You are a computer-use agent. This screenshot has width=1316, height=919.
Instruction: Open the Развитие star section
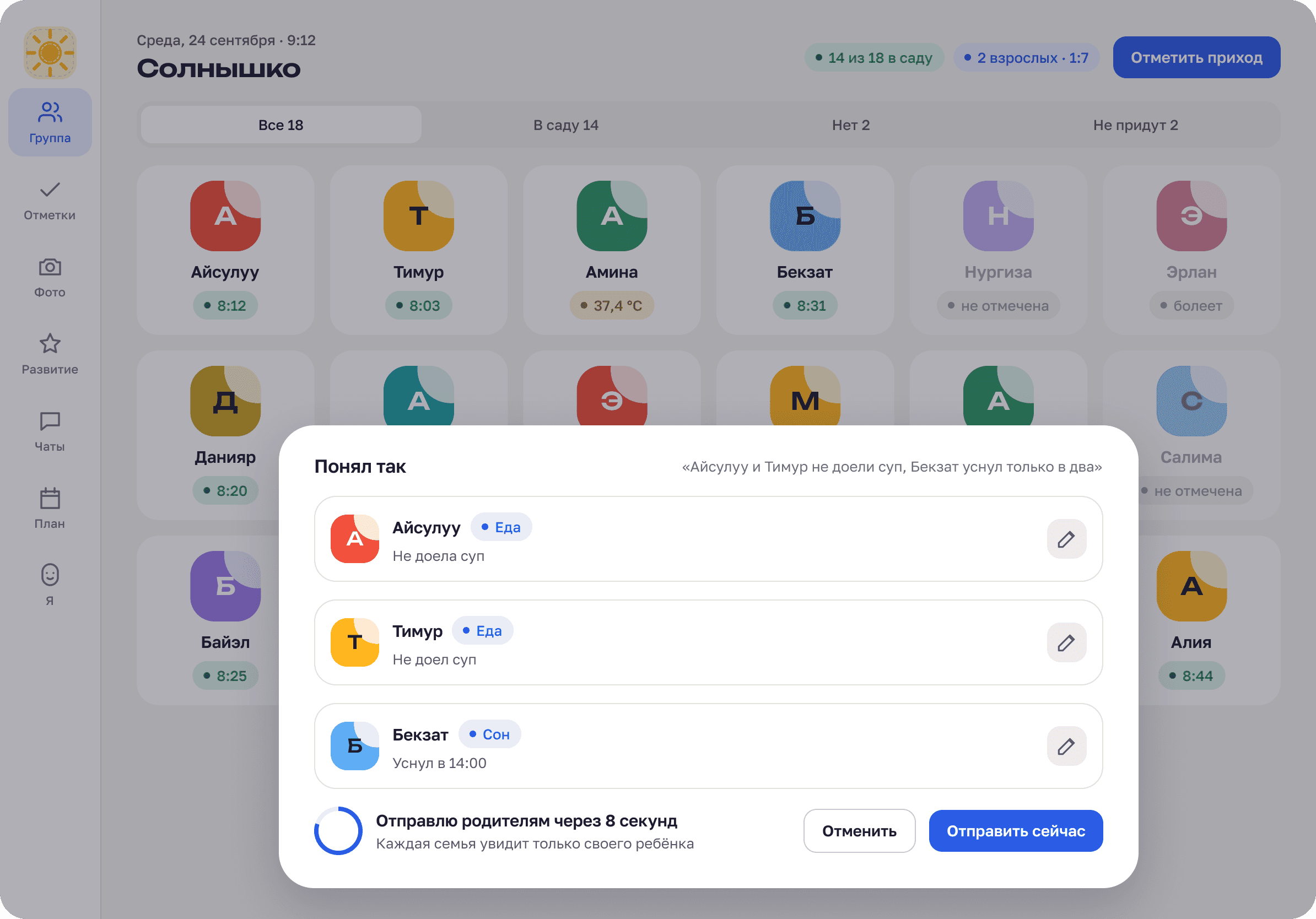tap(50, 354)
